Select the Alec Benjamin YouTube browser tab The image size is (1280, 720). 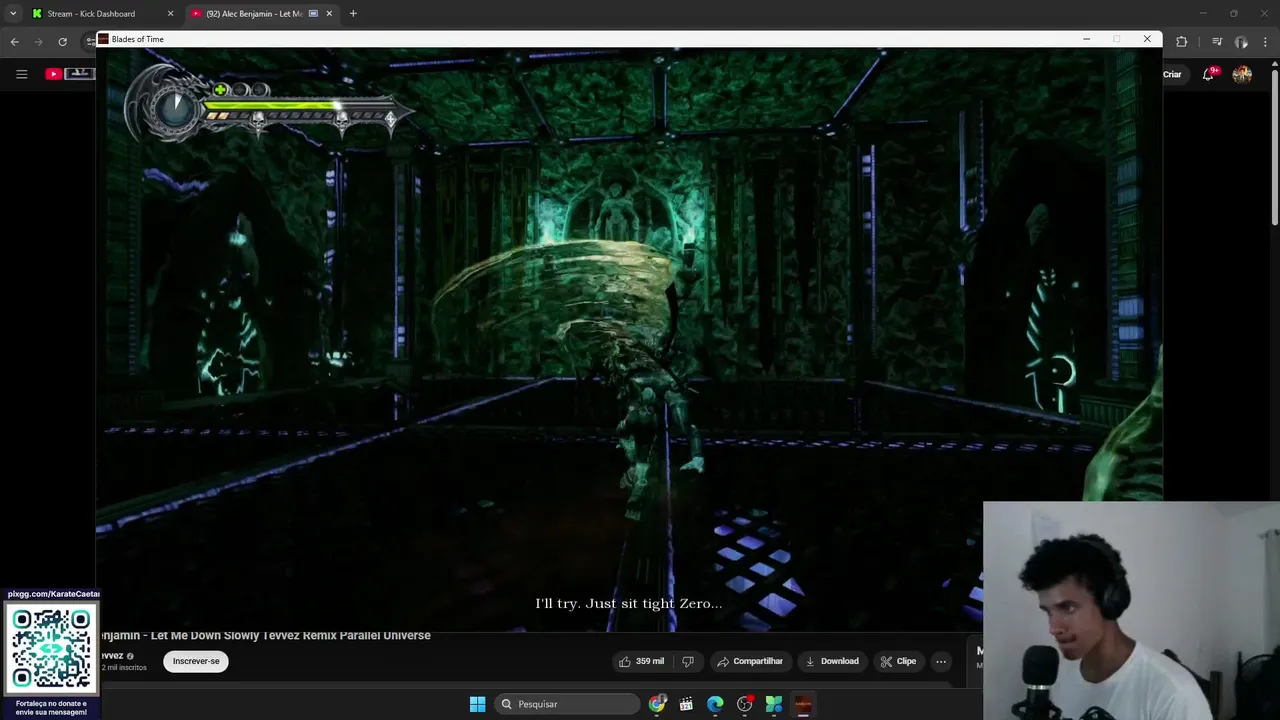coord(254,14)
